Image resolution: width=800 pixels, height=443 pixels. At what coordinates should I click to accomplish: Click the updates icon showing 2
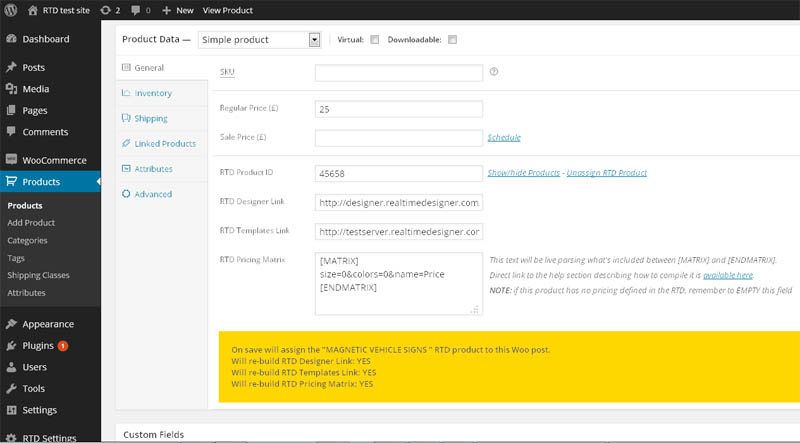coord(105,10)
